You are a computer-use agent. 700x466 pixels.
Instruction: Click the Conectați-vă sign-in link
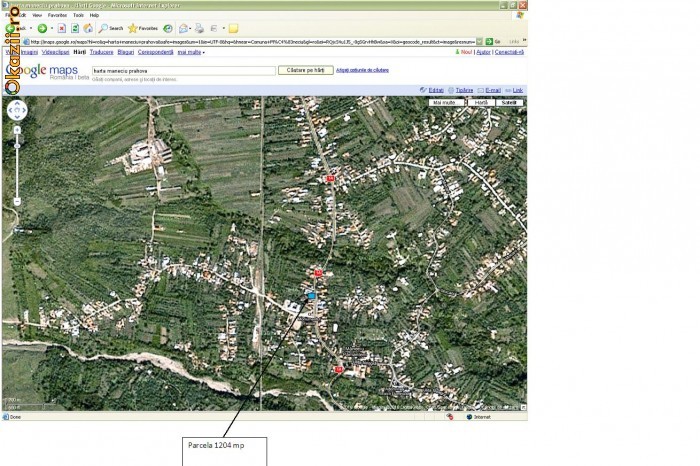[x=509, y=52]
